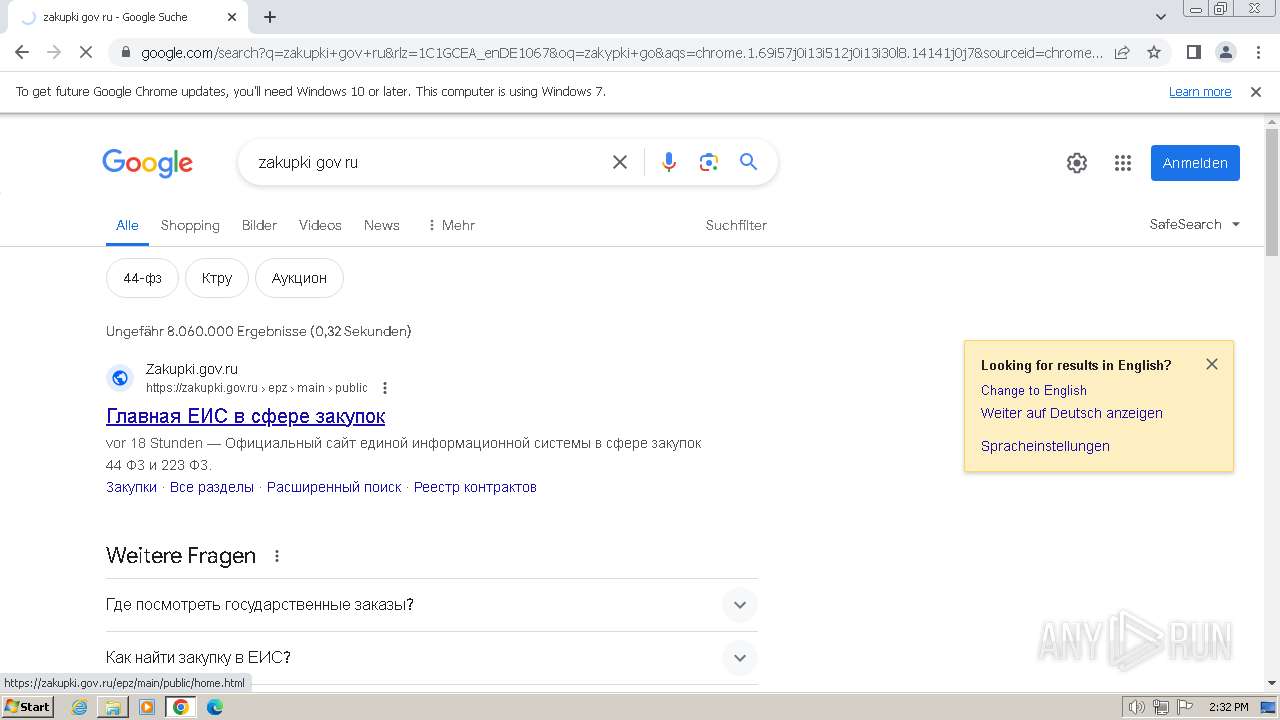The width and height of the screenshot is (1280, 720).
Task: Click the Google logo
Action: point(147,163)
